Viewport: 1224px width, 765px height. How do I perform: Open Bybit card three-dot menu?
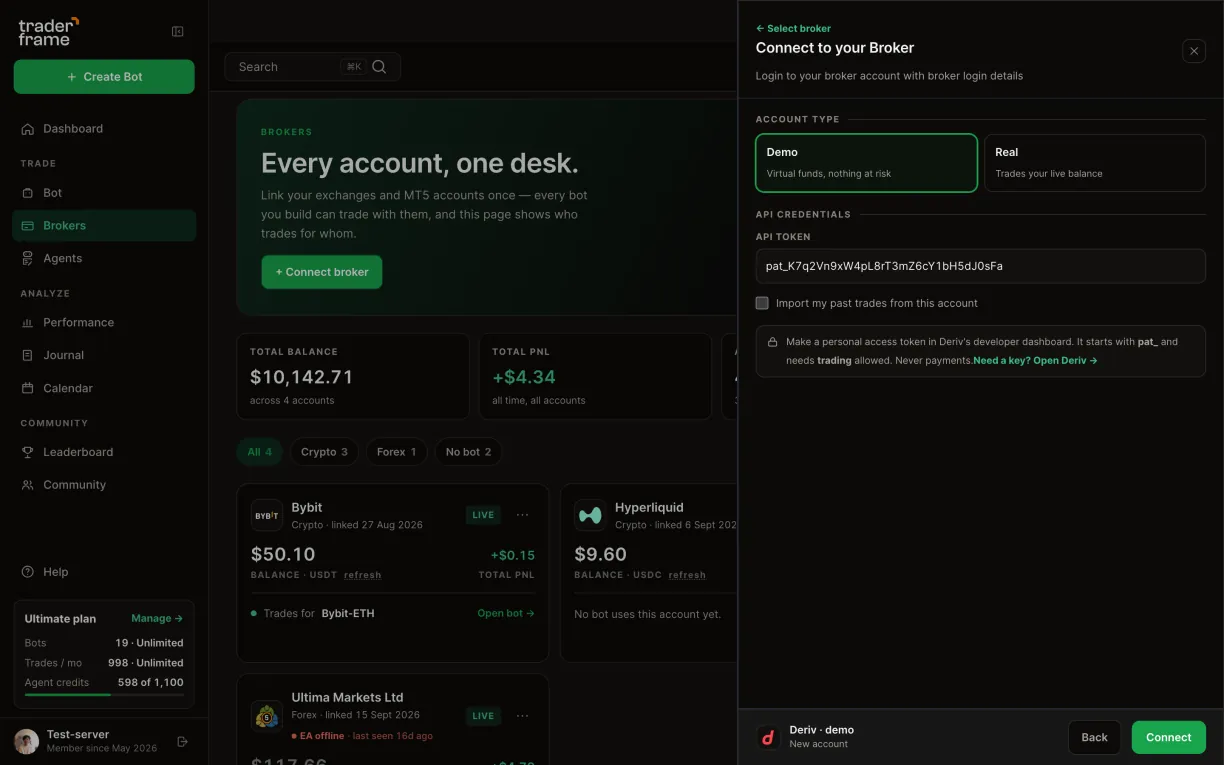522,515
